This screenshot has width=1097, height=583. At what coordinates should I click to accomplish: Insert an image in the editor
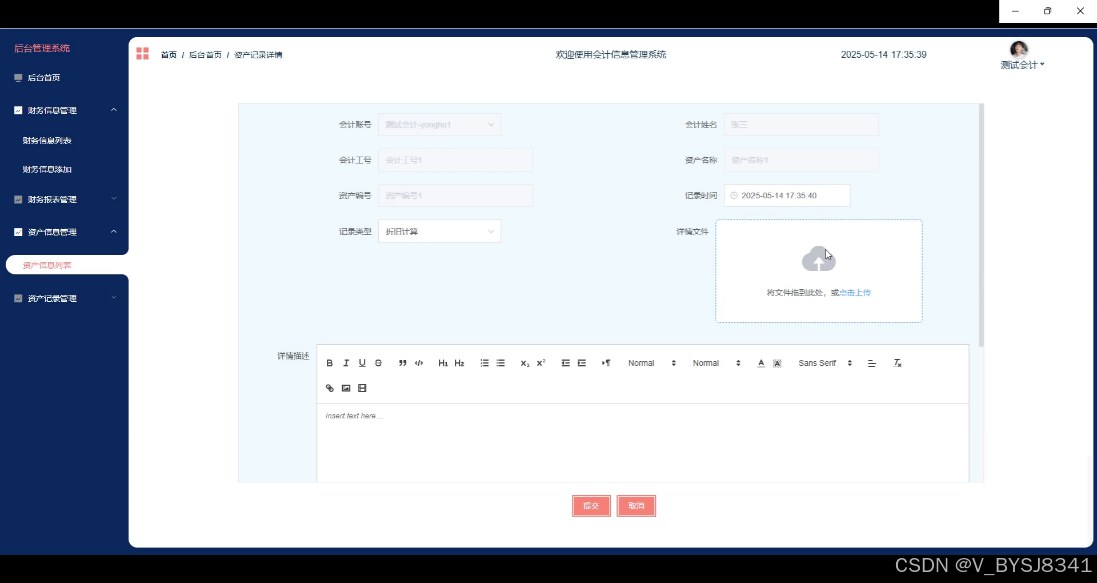[x=346, y=388]
